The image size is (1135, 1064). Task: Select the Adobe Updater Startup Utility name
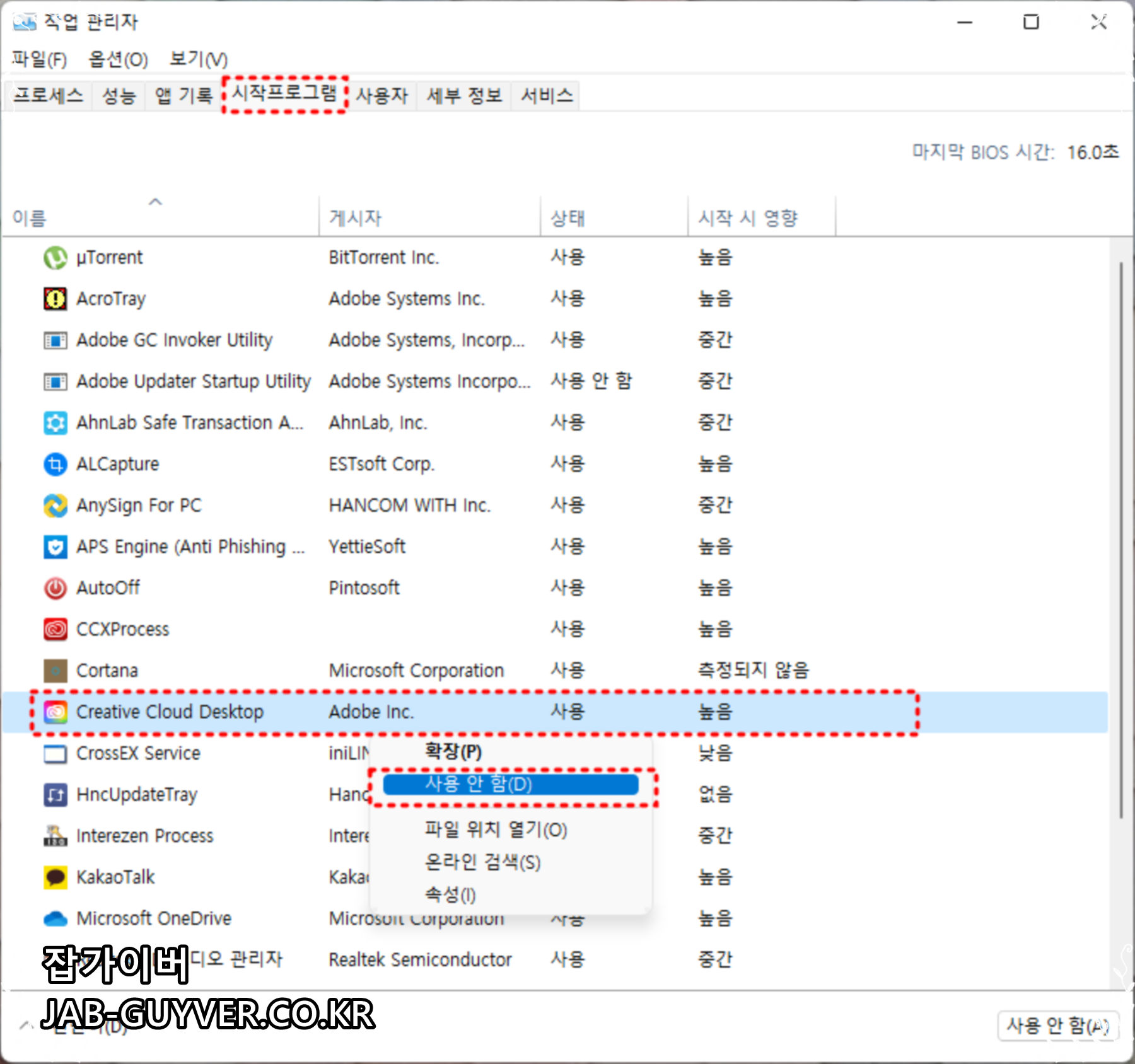pyautogui.click(x=194, y=382)
